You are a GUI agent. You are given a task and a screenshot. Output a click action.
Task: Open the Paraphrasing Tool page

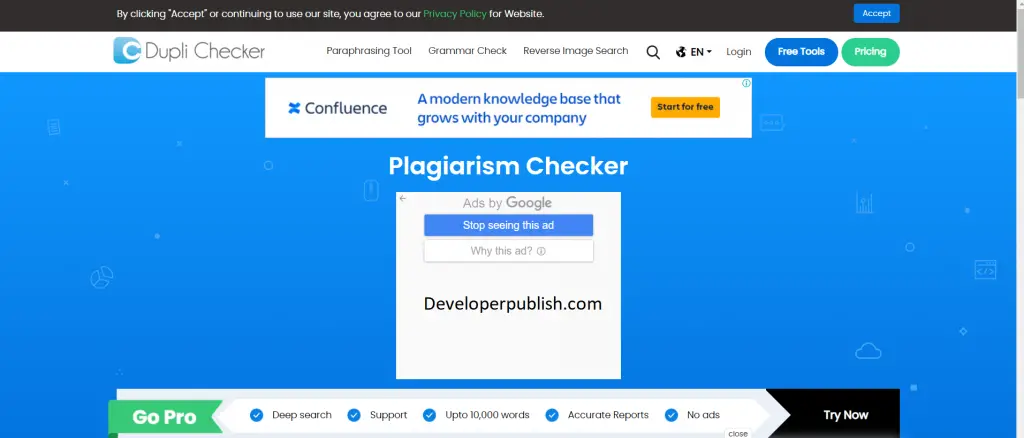[x=369, y=51]
